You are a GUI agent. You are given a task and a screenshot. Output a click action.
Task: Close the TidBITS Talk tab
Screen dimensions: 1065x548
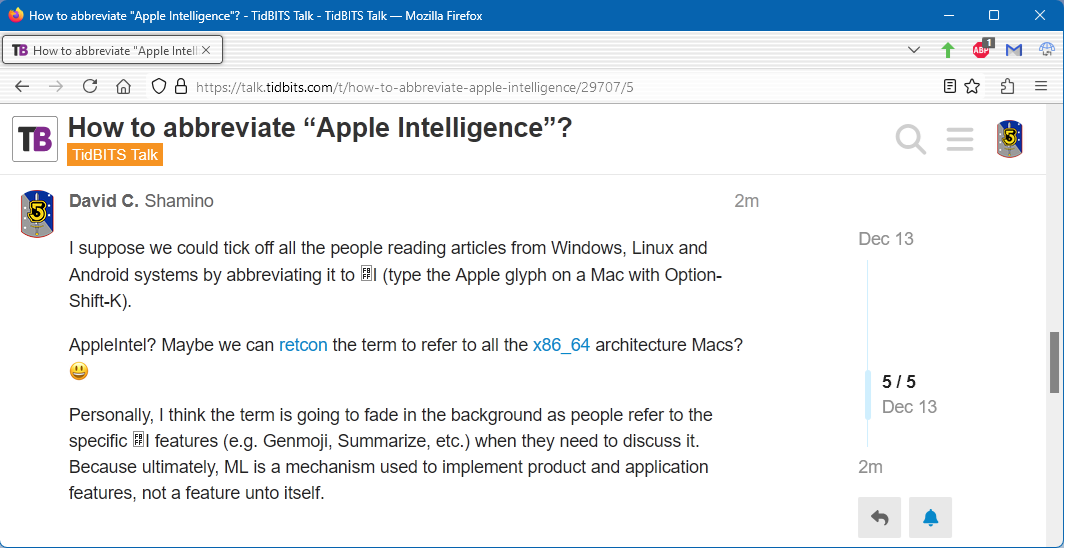click(206, 50)
